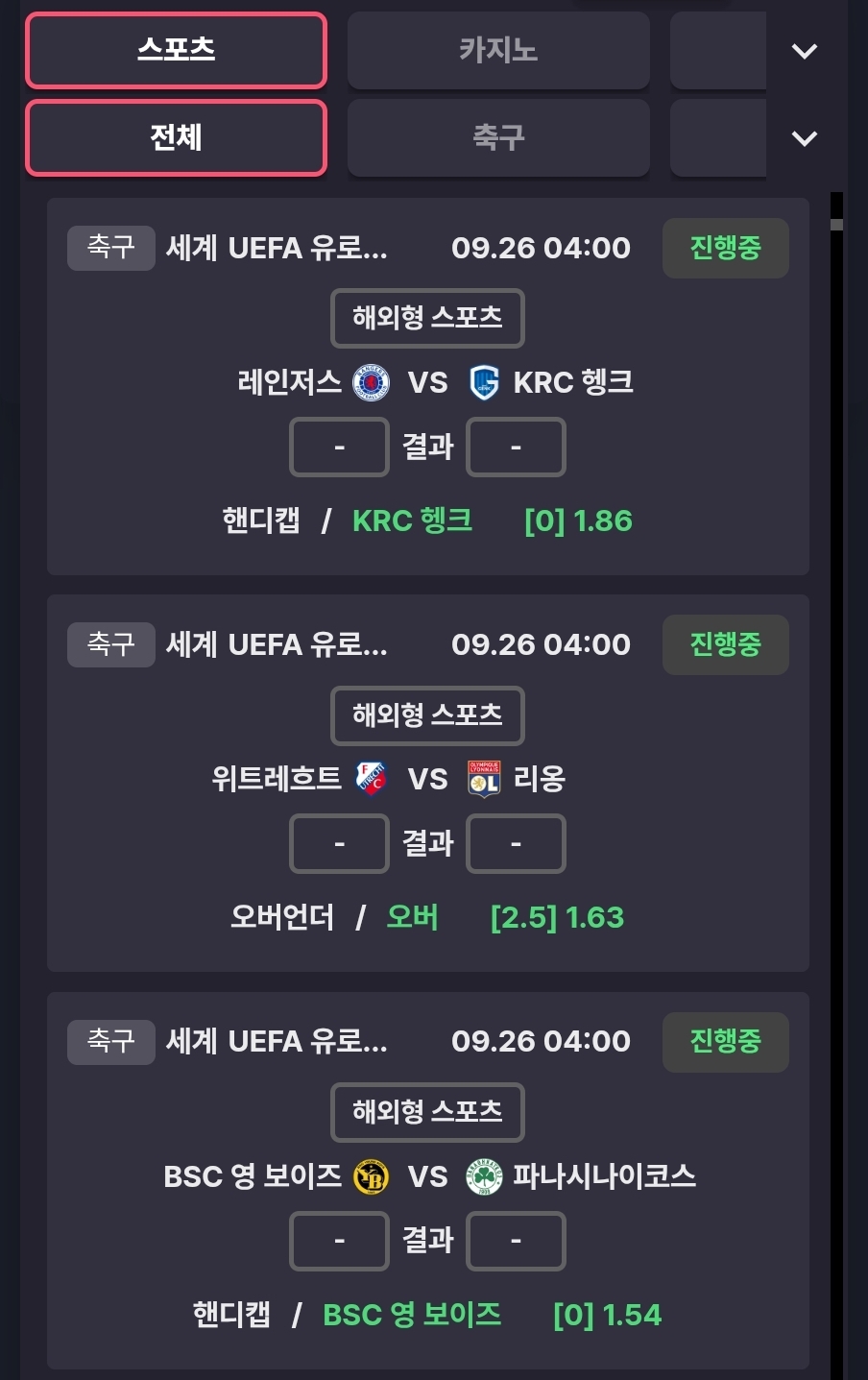Select the 스포츠 tab
The image size is (868, 1380).
176,50
